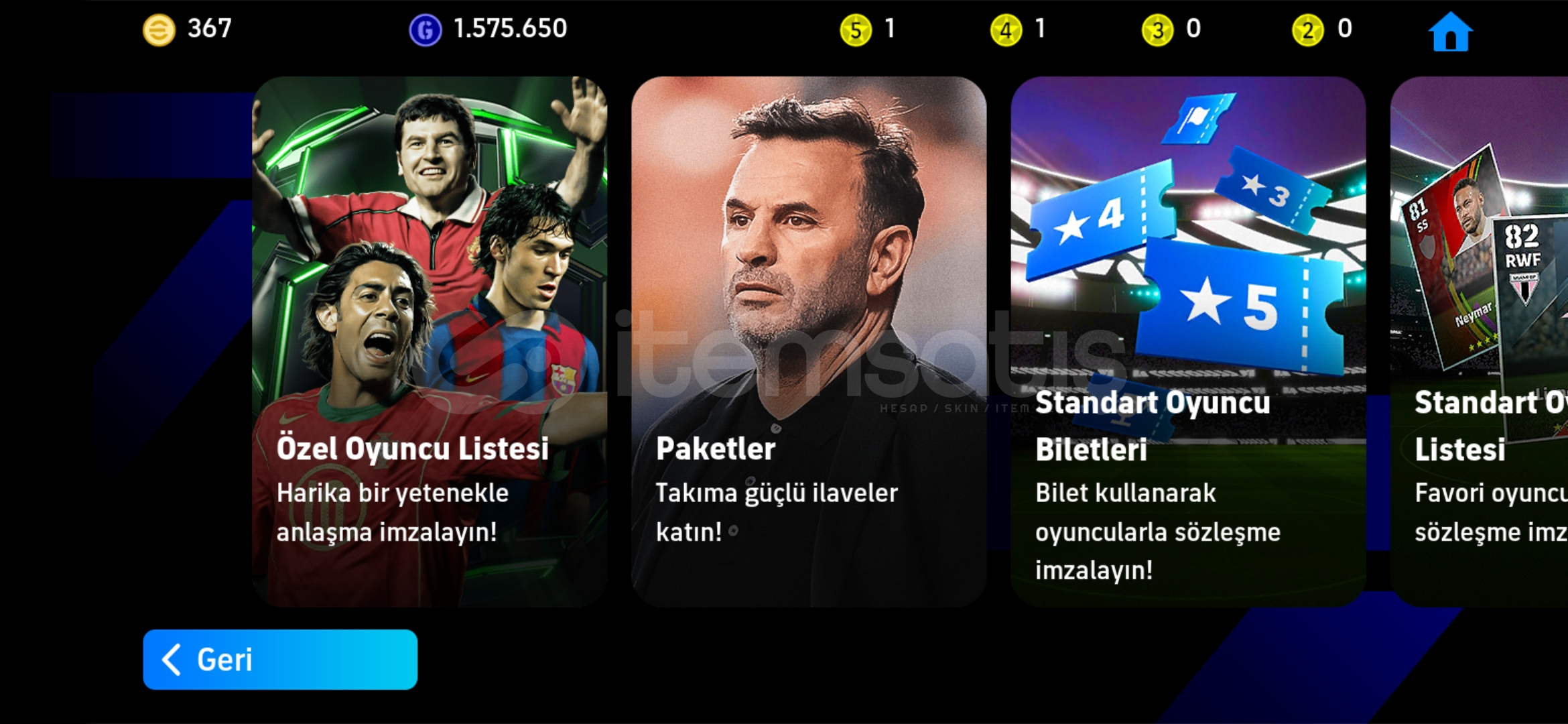Select the 3-star ticket counter icon
The image size is (1568, 724).
point(1157,30)
